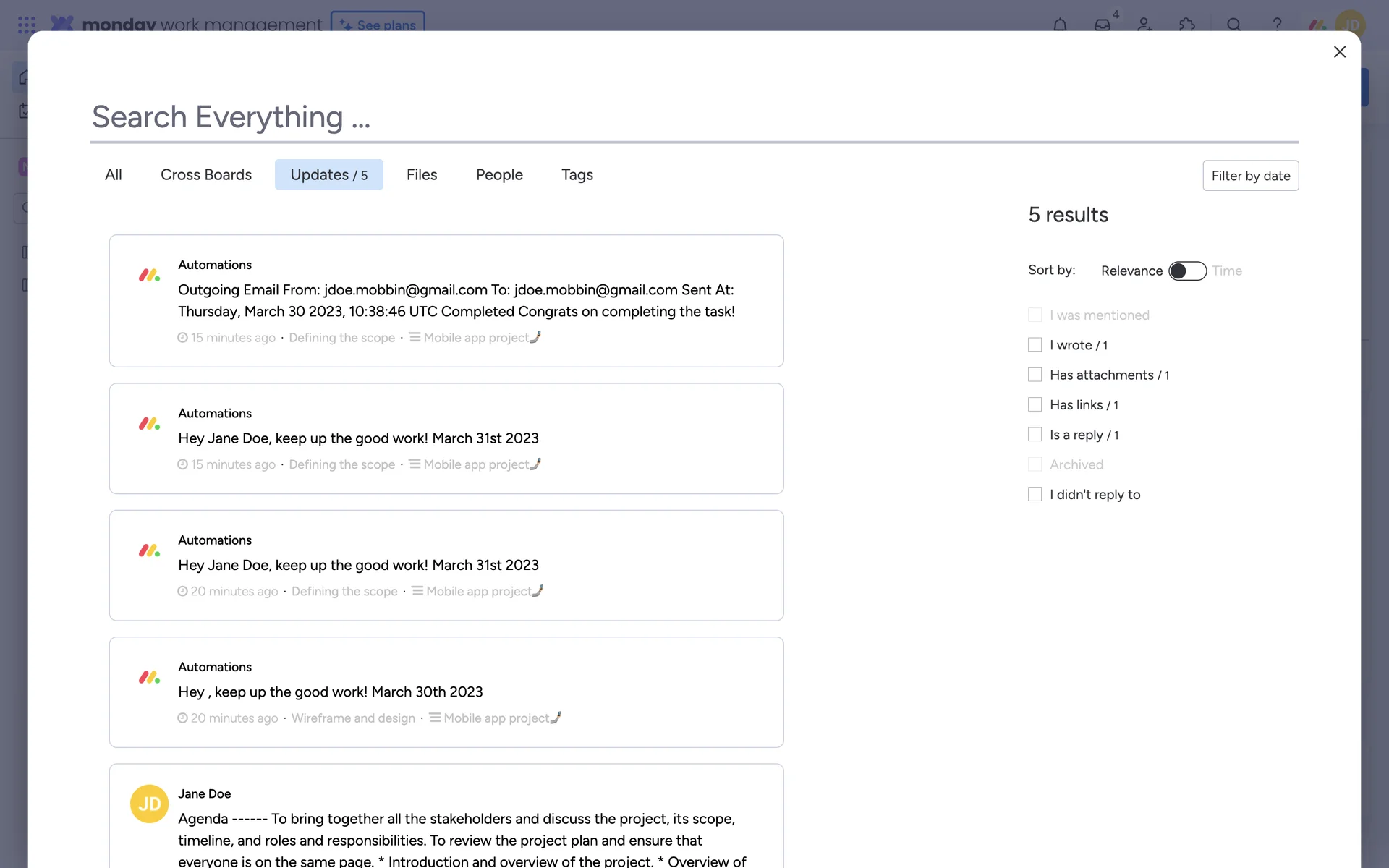Toggle sort from Relevance to Time
Image resolution: width=1389 pixels, height=868 pixels.
pyautogui.click(x=1187, y=271)
